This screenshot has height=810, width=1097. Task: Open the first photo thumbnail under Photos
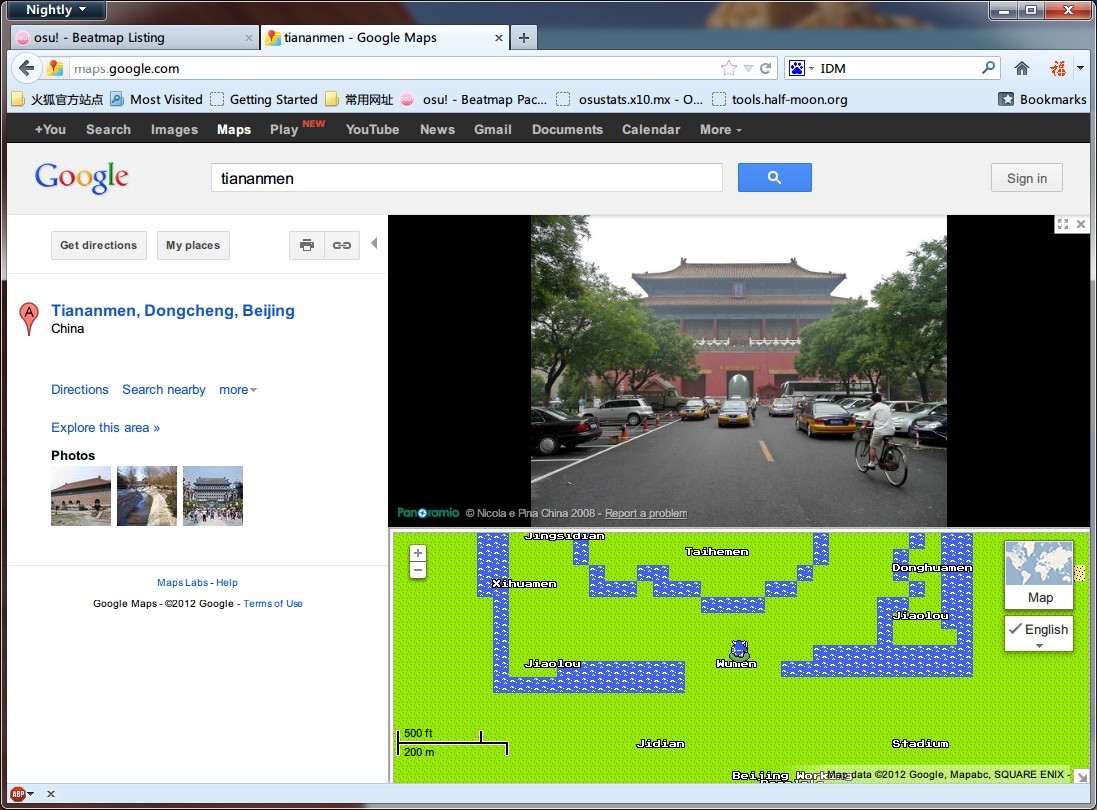[x=80, y=496]
